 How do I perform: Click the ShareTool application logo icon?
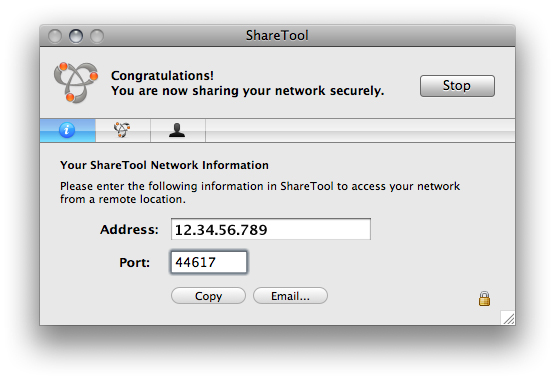click(x=76, y=82)
